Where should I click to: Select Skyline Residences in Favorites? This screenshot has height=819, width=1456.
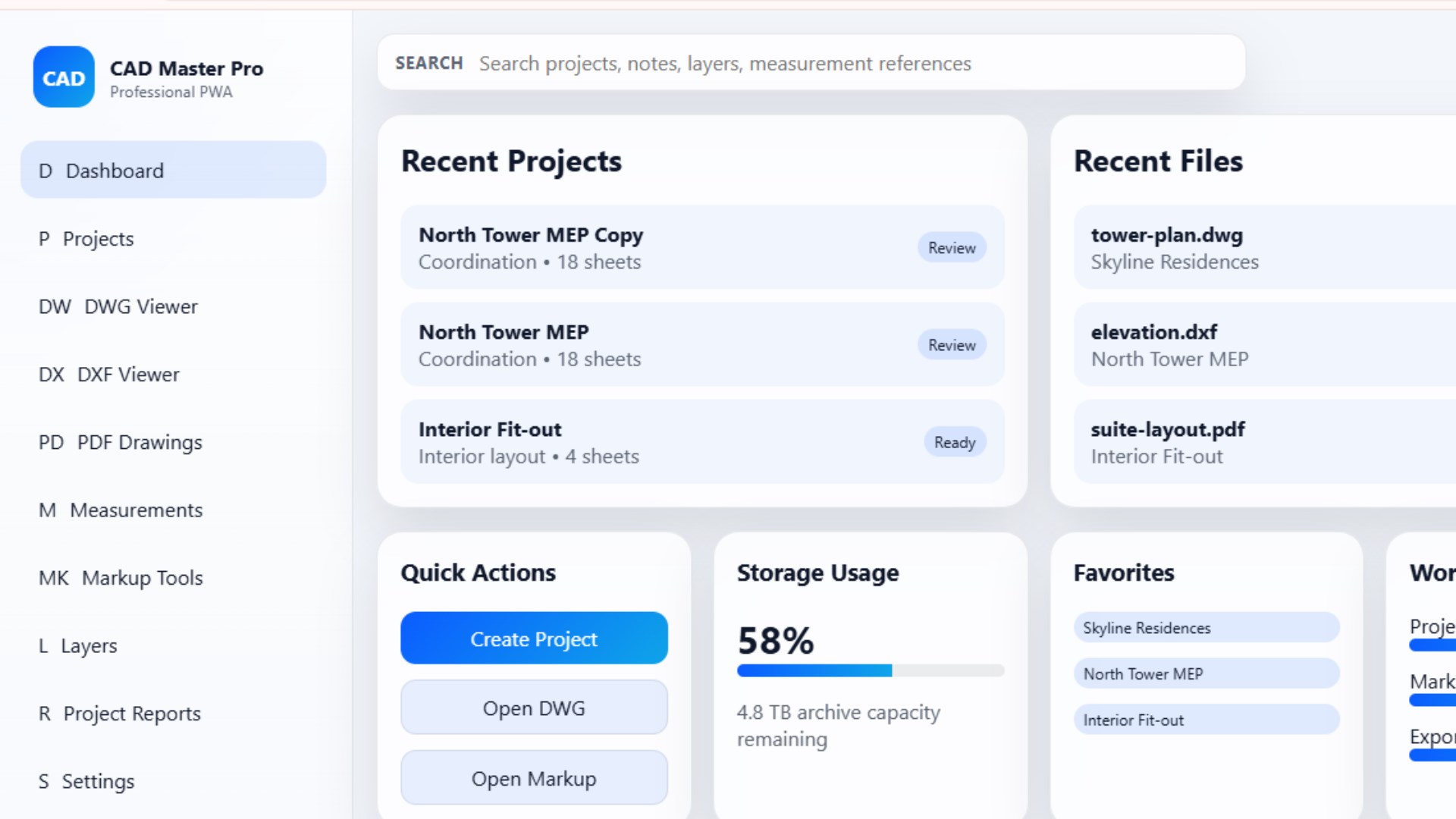point(1207,627)
